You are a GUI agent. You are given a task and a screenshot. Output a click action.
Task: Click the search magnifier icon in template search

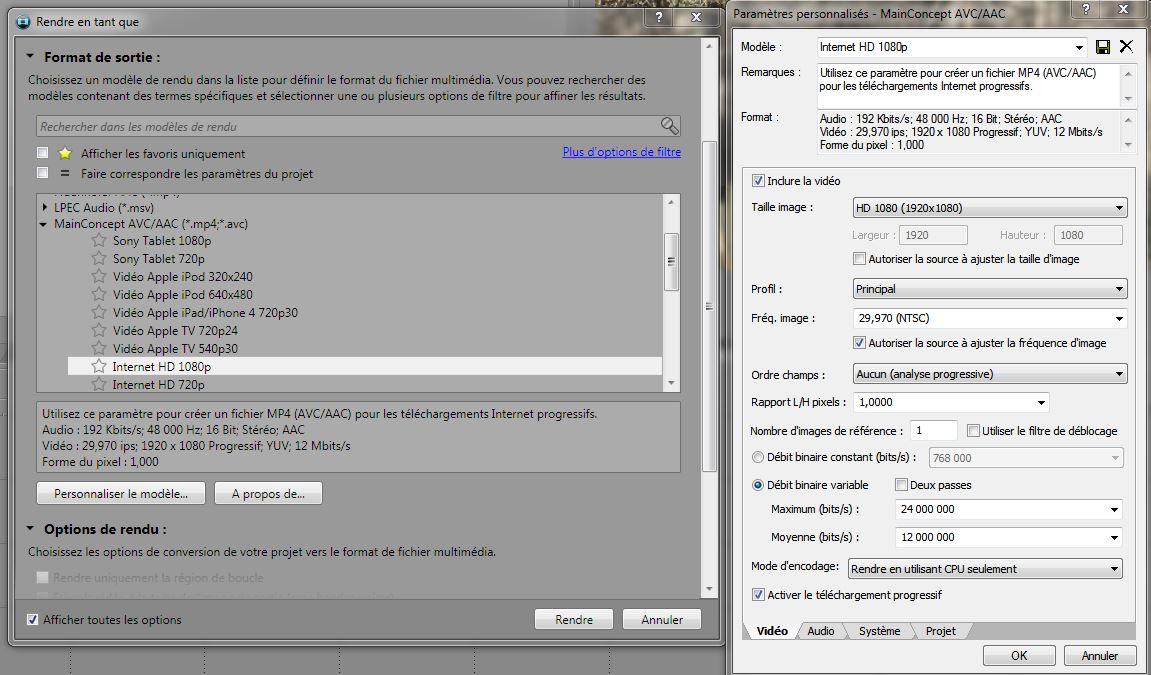coord(669,126)
